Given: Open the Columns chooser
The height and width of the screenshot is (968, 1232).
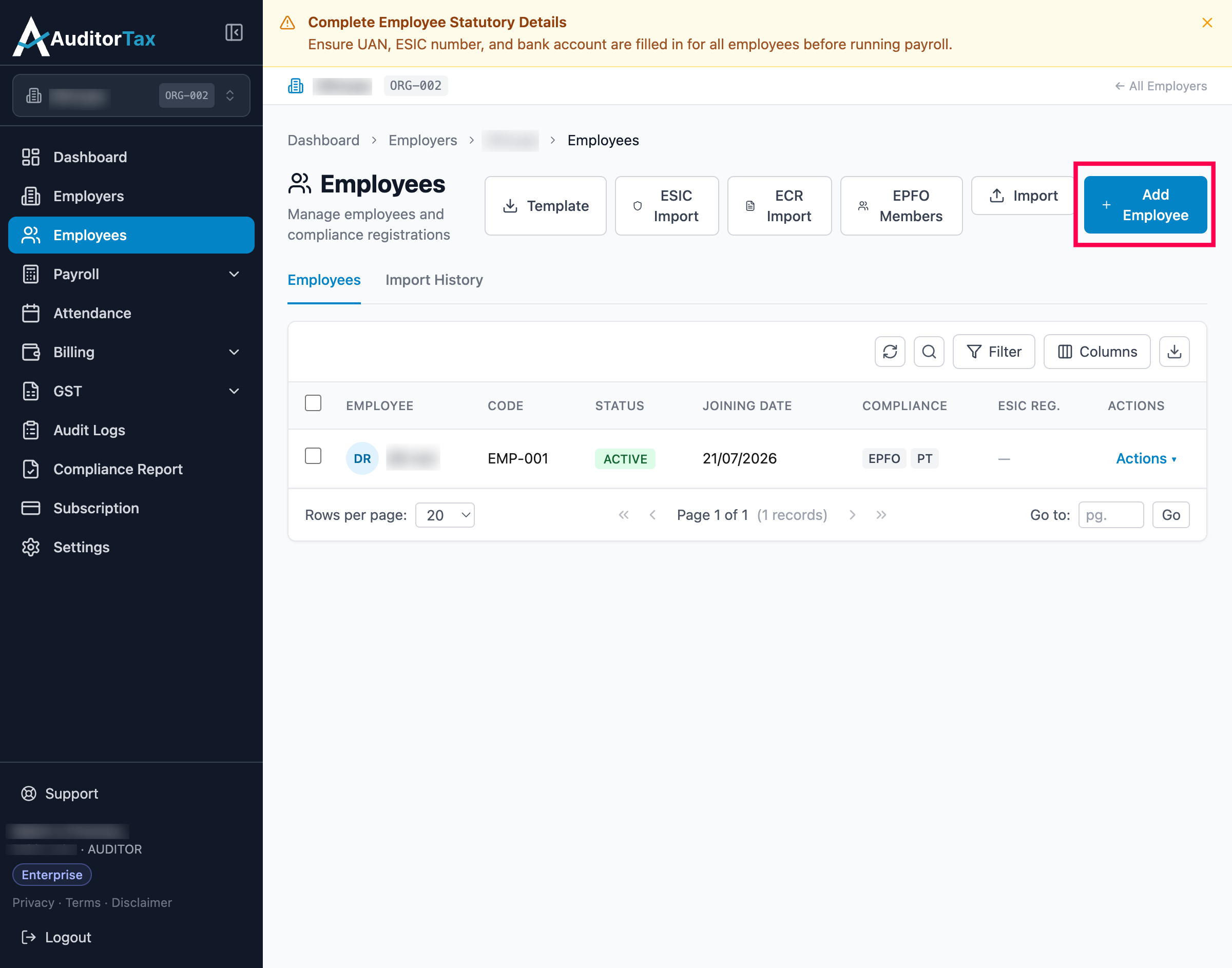Looking at the screenshot, I should click(1097, 352).
